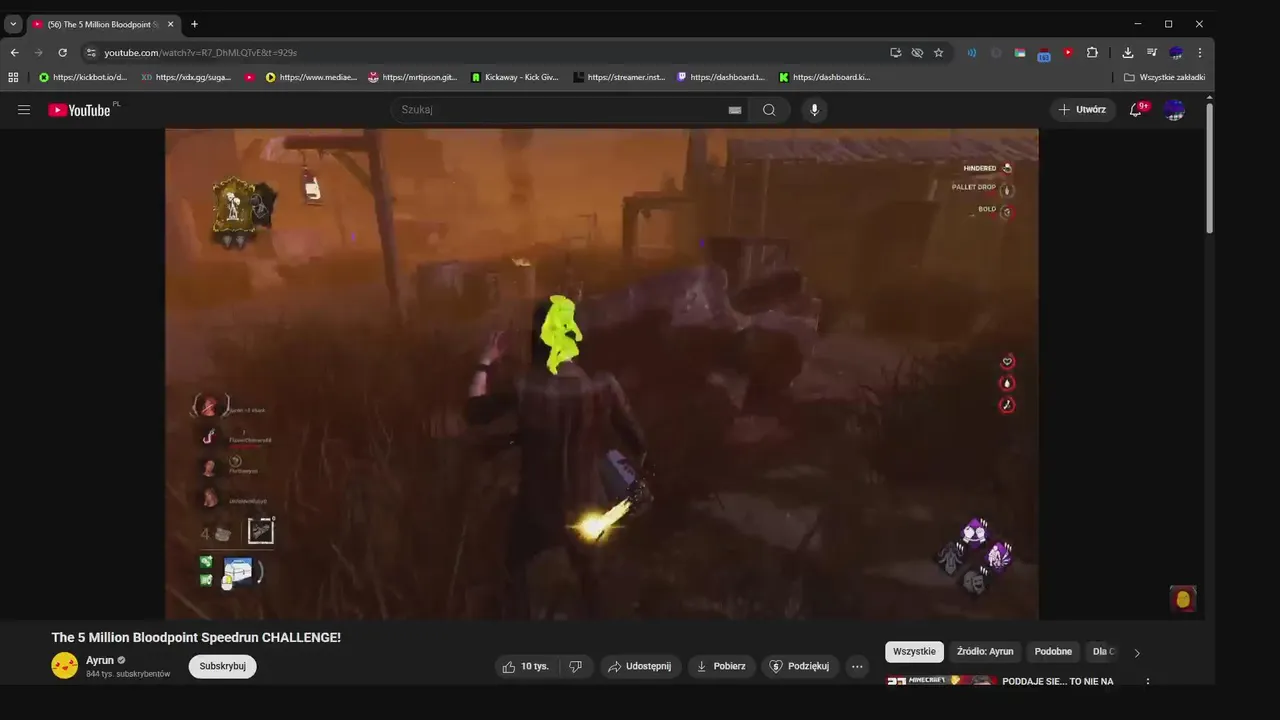Open options for PODDAJE SIE suggested video

[x=1147, y=682]
